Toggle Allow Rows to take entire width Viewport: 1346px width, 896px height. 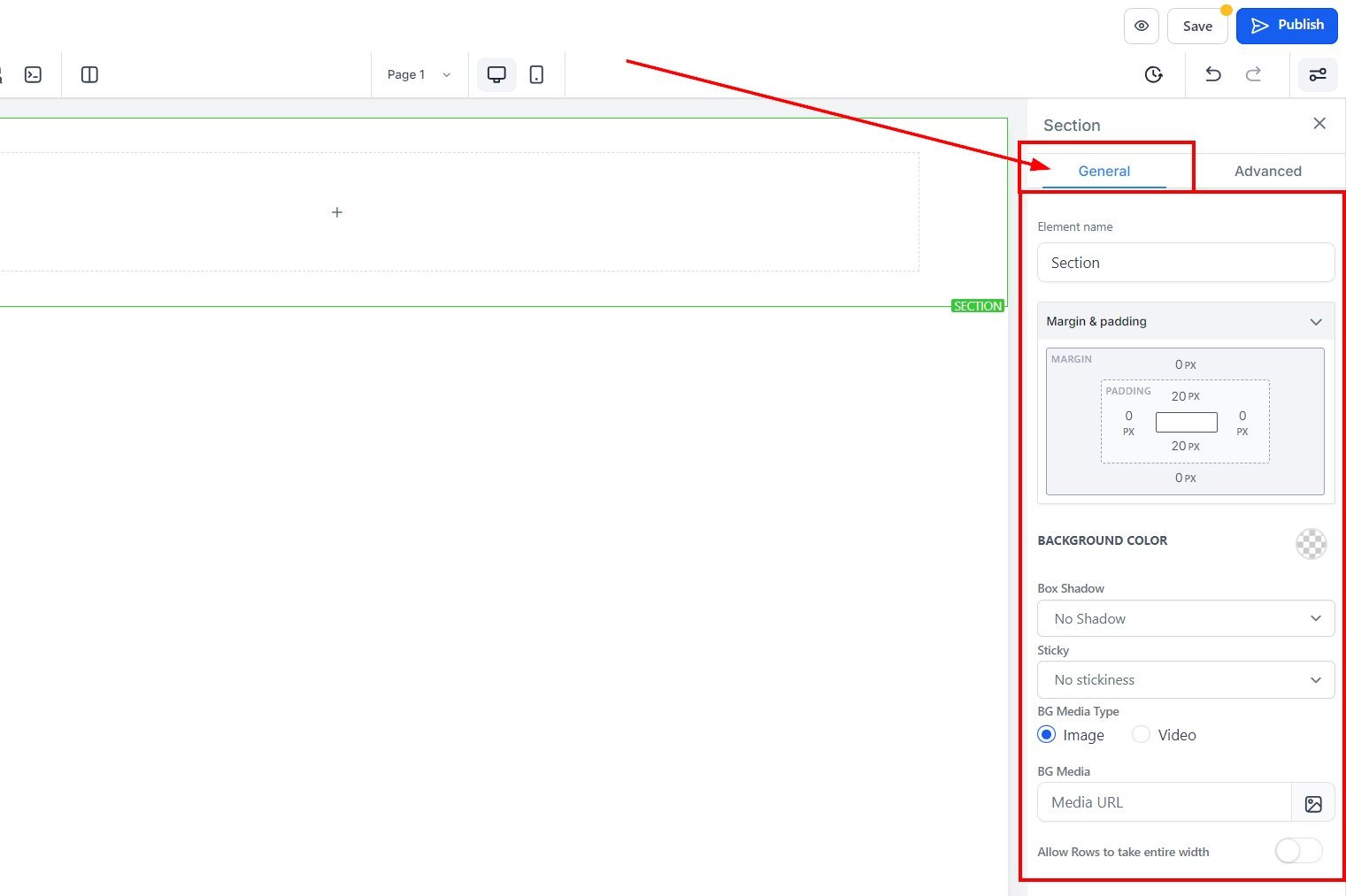click(x=1298, y=851)
